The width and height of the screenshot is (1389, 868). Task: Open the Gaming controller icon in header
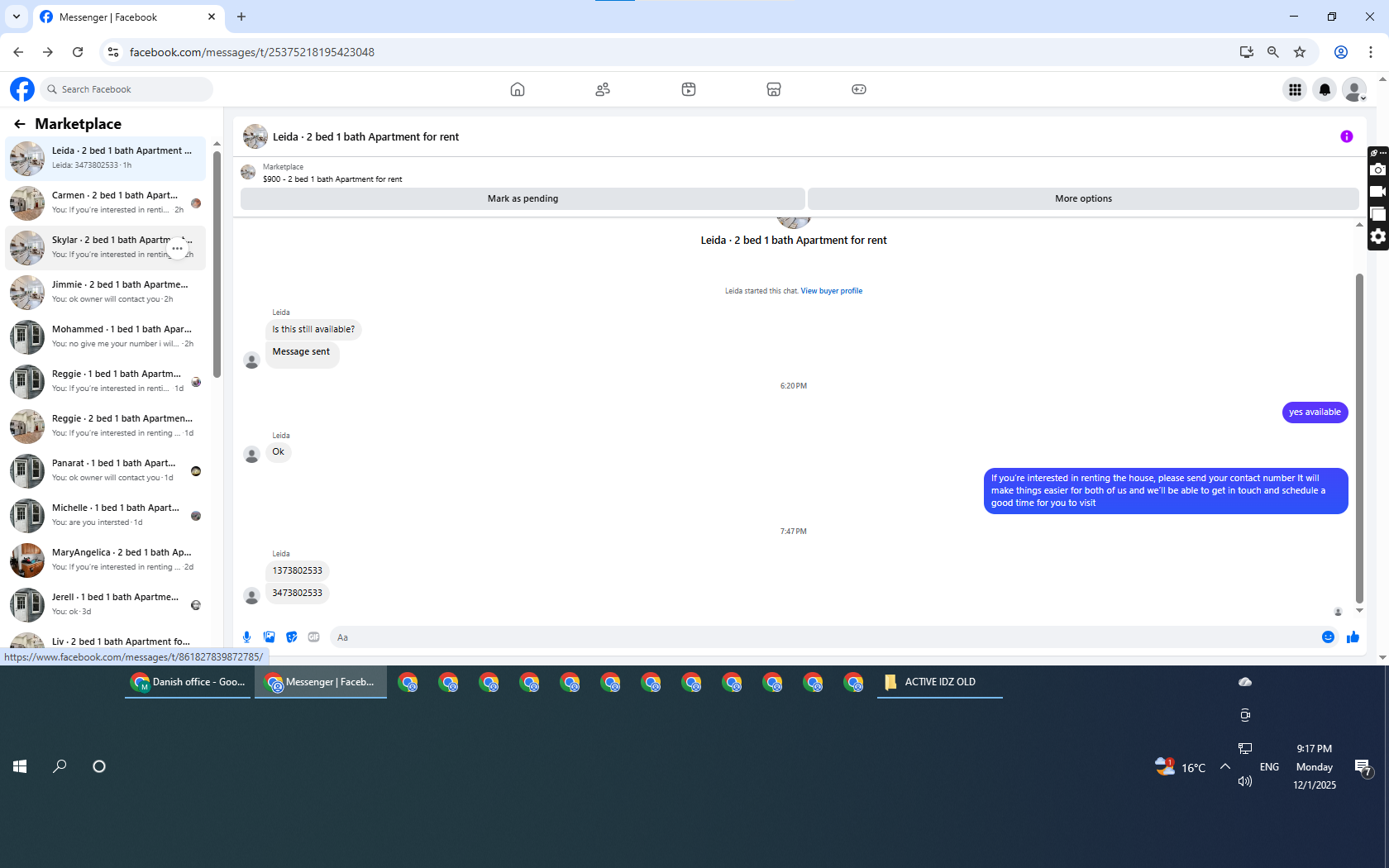[x=859, y=89]
